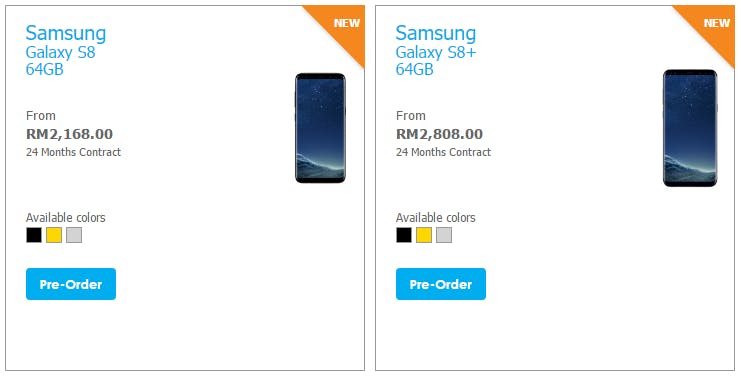Viewport: 741px width, 381px height.
Task: Choose yellow color swatch for Galaxy S8+
Action: pos(424,235)
